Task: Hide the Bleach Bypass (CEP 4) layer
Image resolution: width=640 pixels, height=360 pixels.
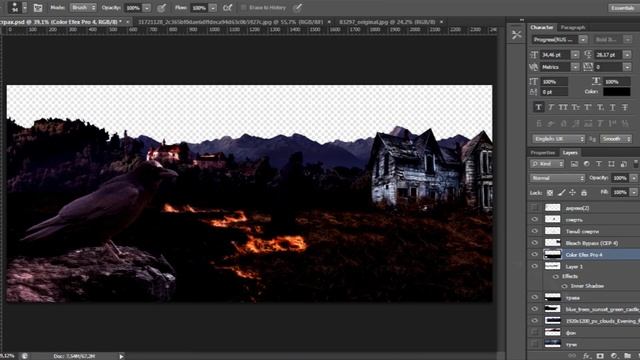Action: tap(535, 243)
